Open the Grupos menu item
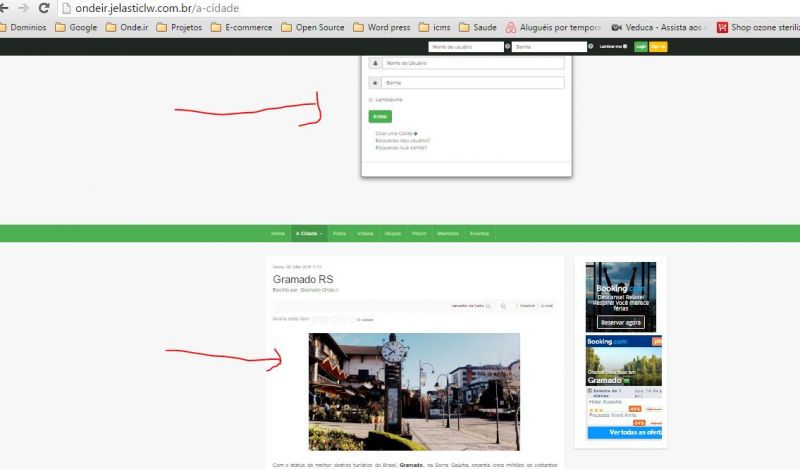800x469 pixels. pyautogui.click(x=393, y=233)
